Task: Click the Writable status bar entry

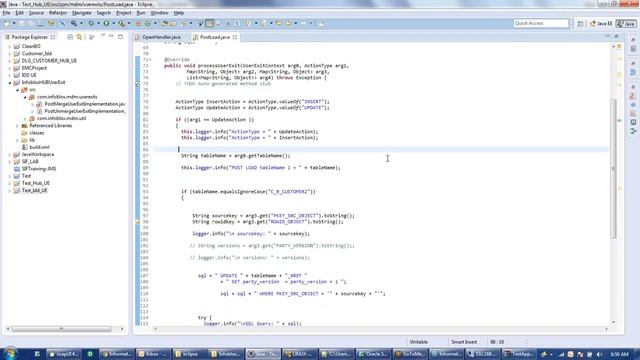Action: pyautogui.click(x=419, y=342)
